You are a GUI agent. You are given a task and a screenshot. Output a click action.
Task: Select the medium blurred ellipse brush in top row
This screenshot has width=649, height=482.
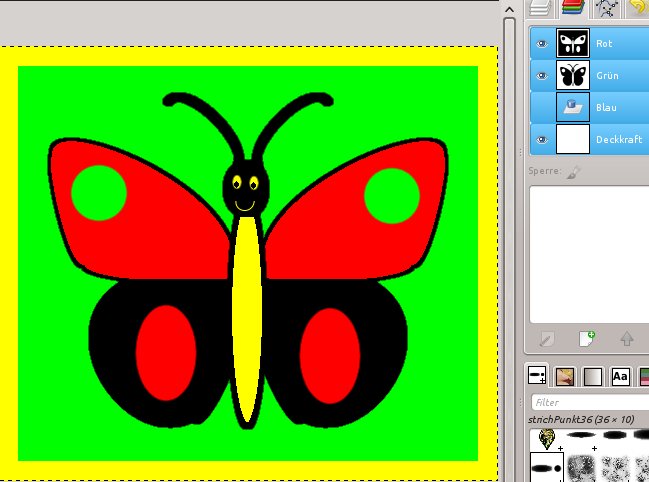617,434
